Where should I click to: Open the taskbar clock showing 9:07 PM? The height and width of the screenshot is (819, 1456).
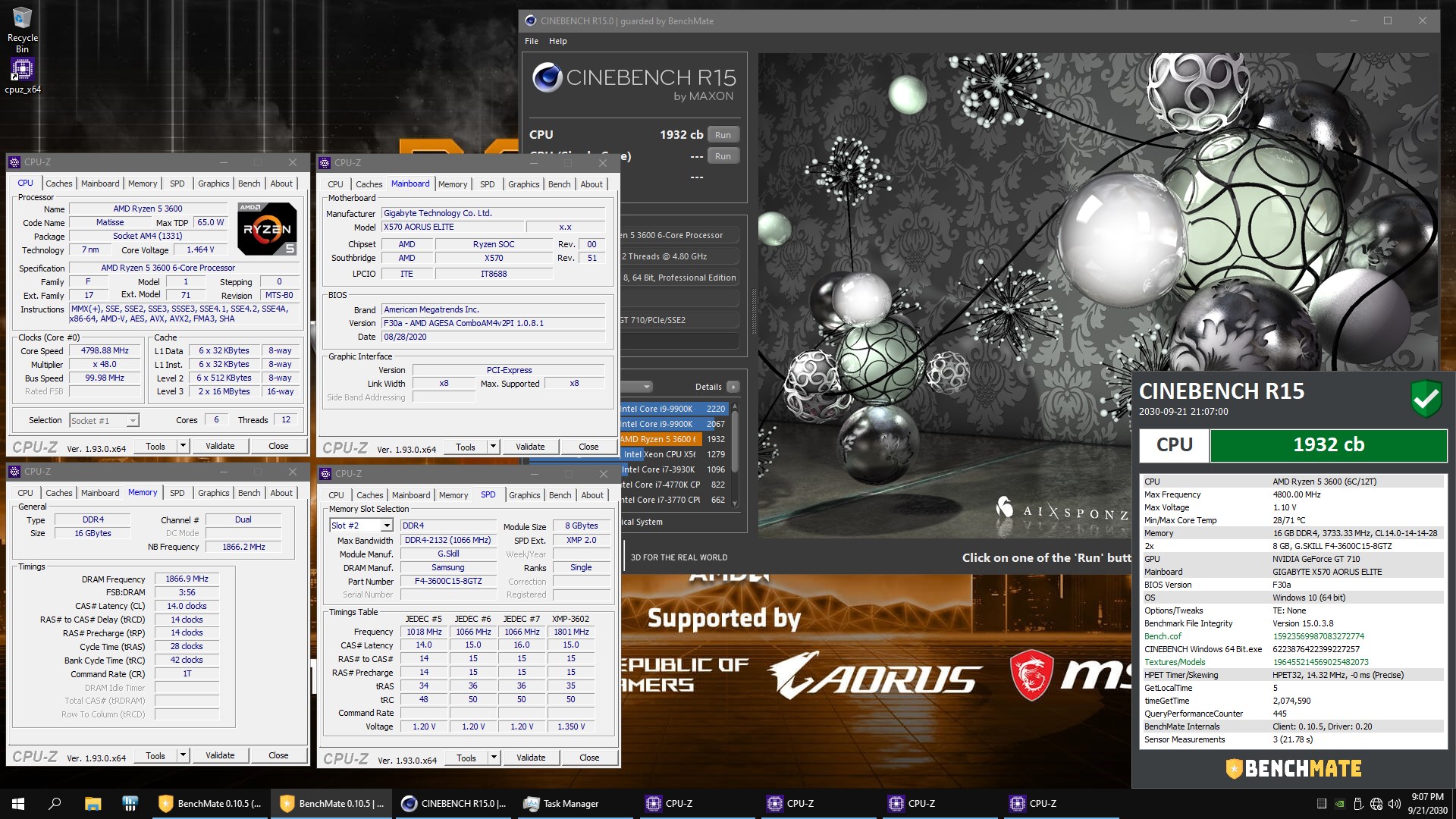(1427, 804)
